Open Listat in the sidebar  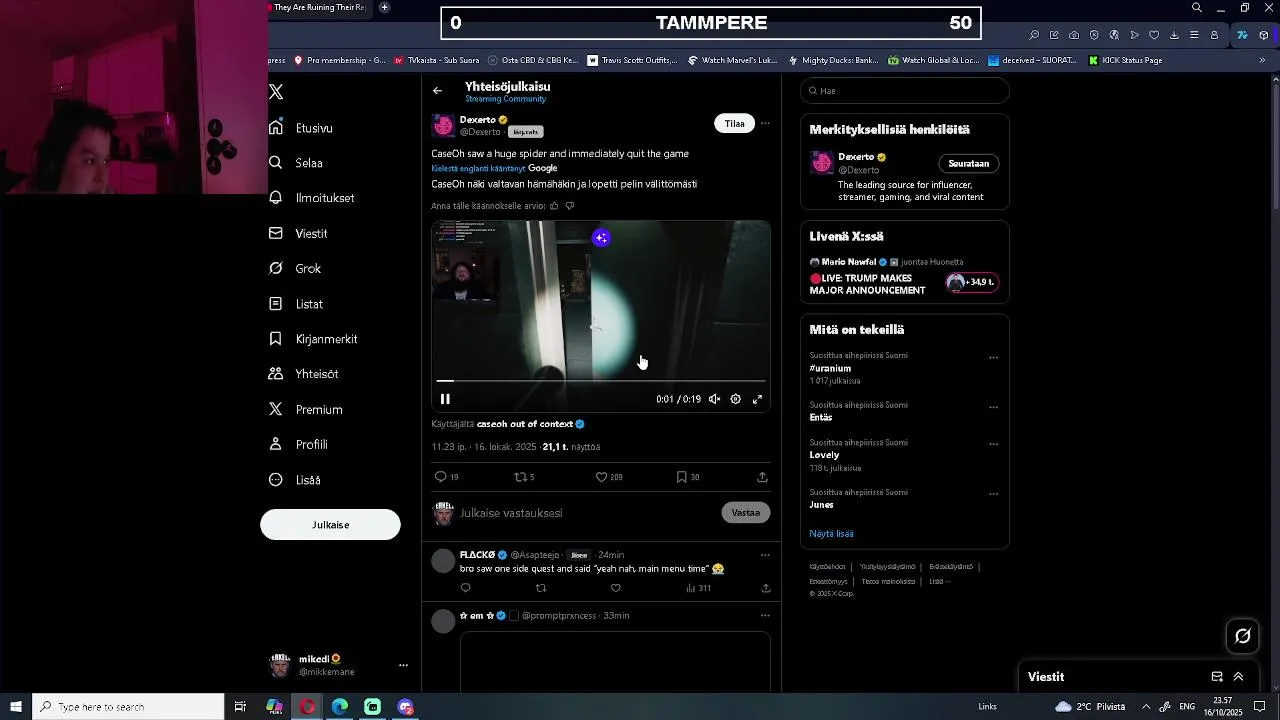296,304
